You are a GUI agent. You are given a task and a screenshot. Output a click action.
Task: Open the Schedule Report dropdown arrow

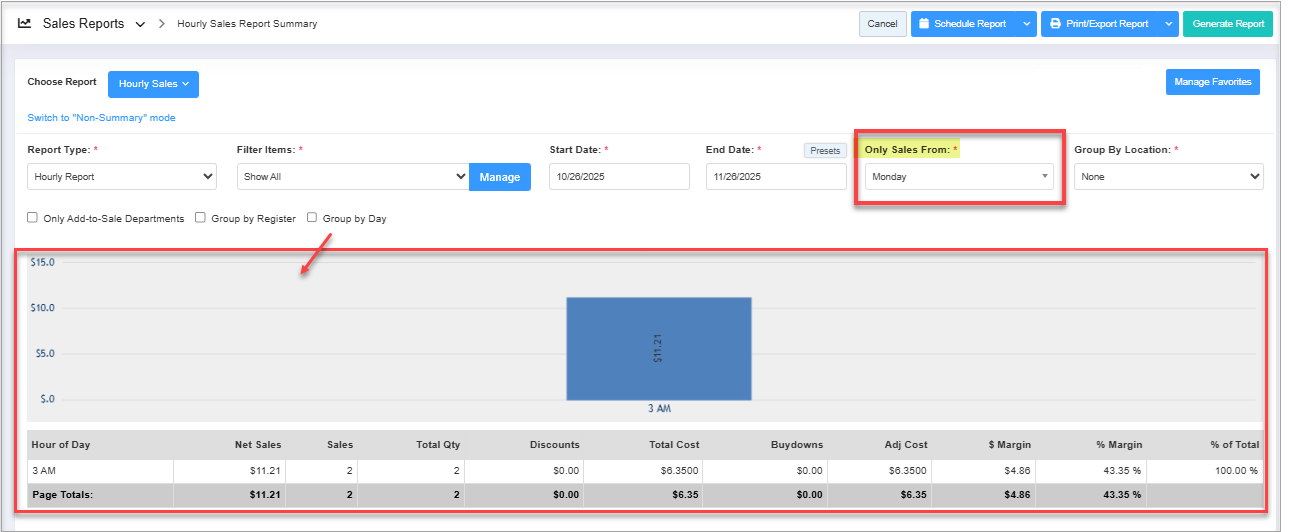pos(1026,24)
